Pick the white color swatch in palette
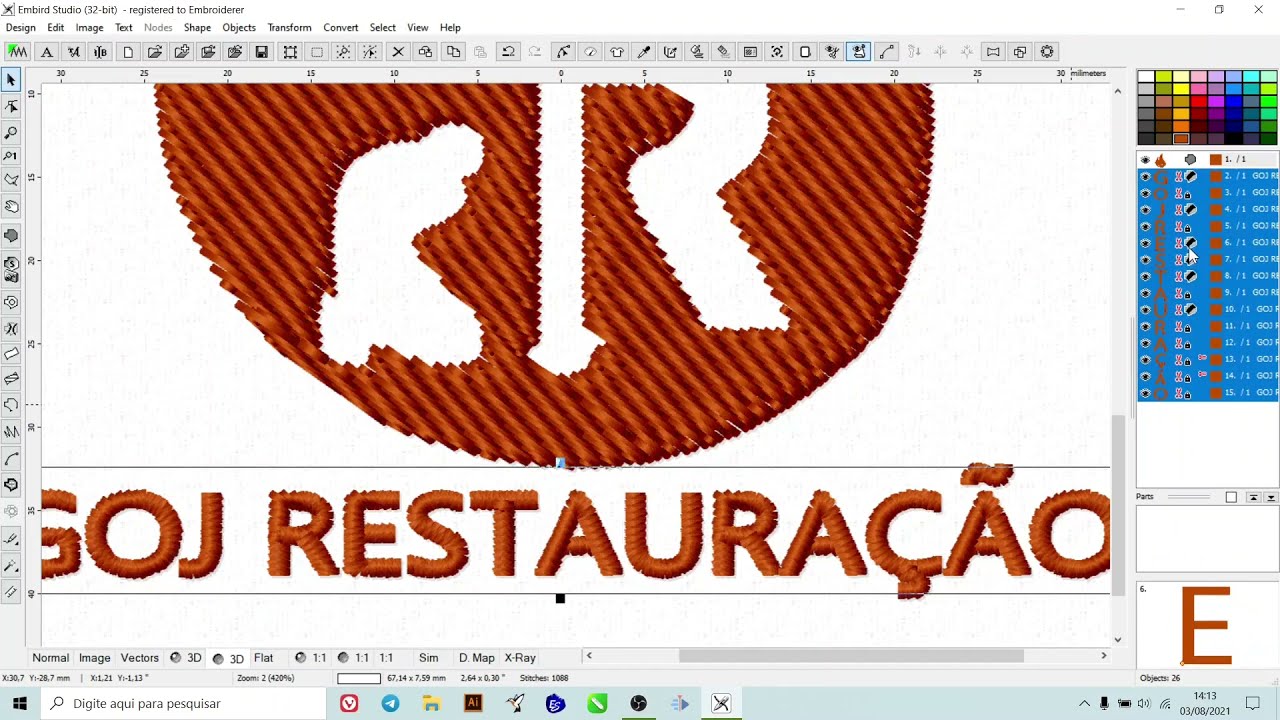The height and width of the screenshot is (720, 1280). click(1146, 77)
